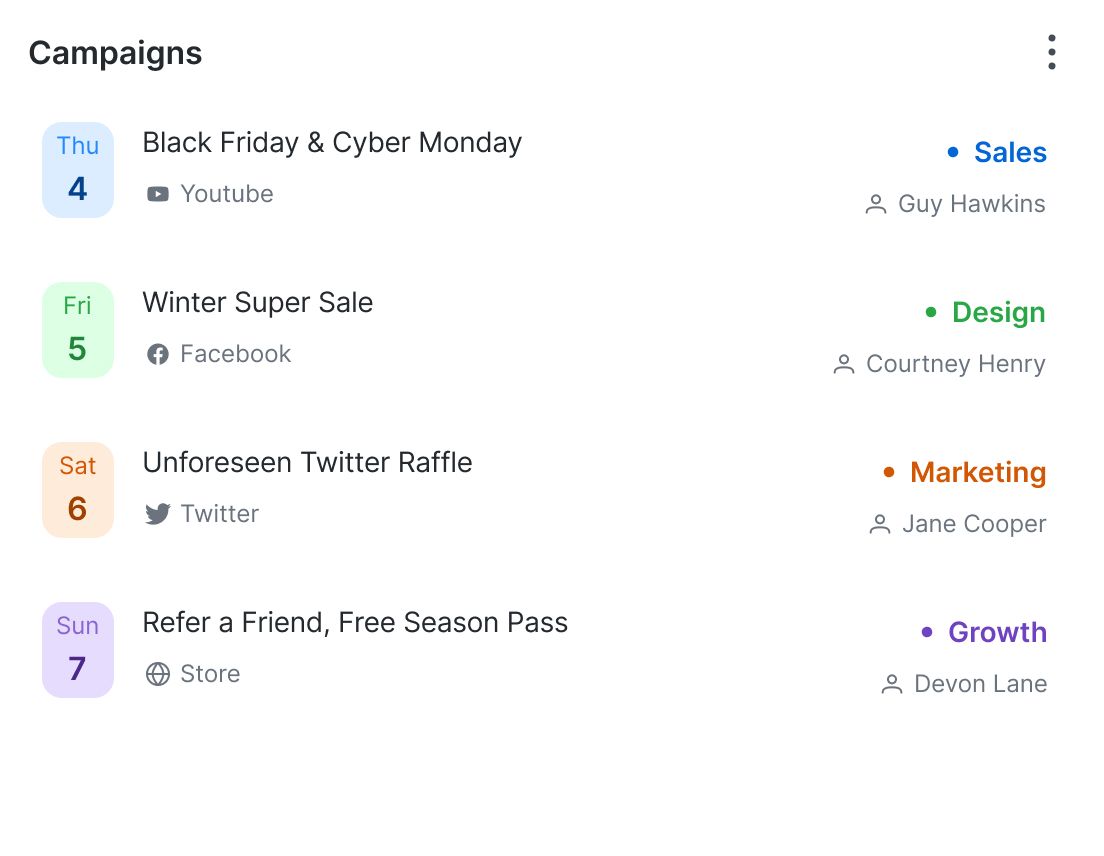Click the Thu 4 date badge
Screen dimensions: 1104x856
pyautogui.click(x=78, y=170)
